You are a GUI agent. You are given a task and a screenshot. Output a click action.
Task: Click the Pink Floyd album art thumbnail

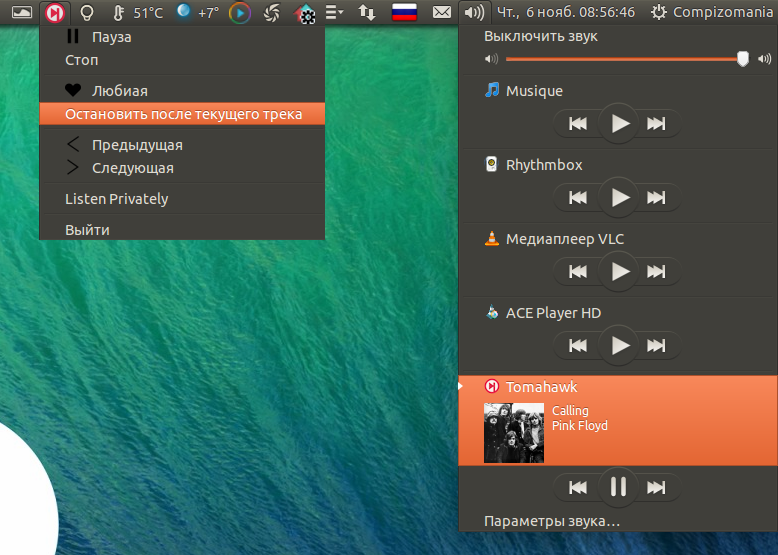514,432
